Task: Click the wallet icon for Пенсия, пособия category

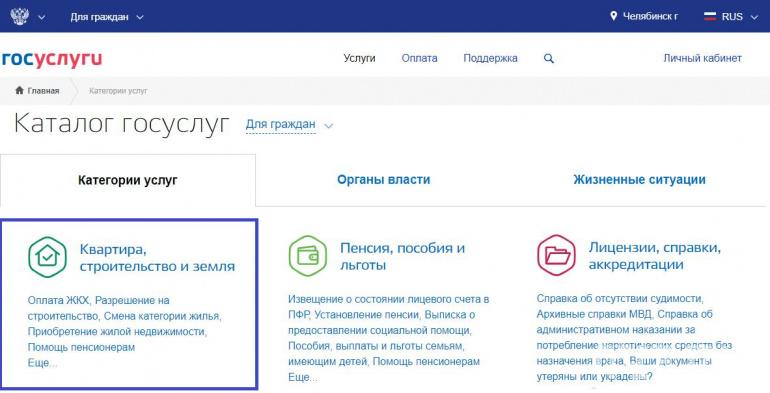Action: point(308,256)
